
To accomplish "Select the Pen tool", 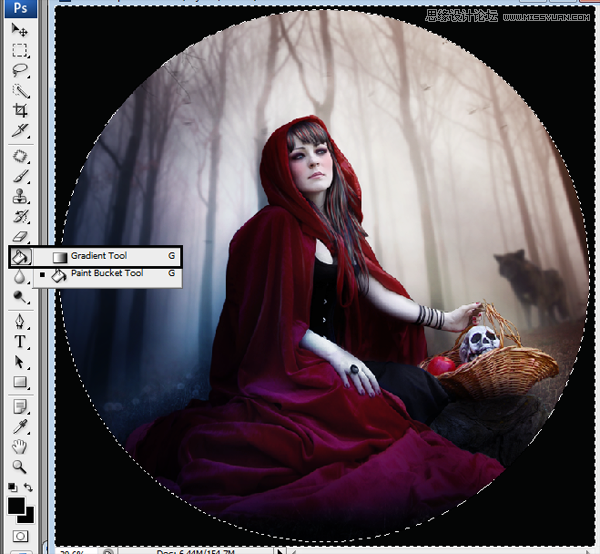I will [20, 321].
